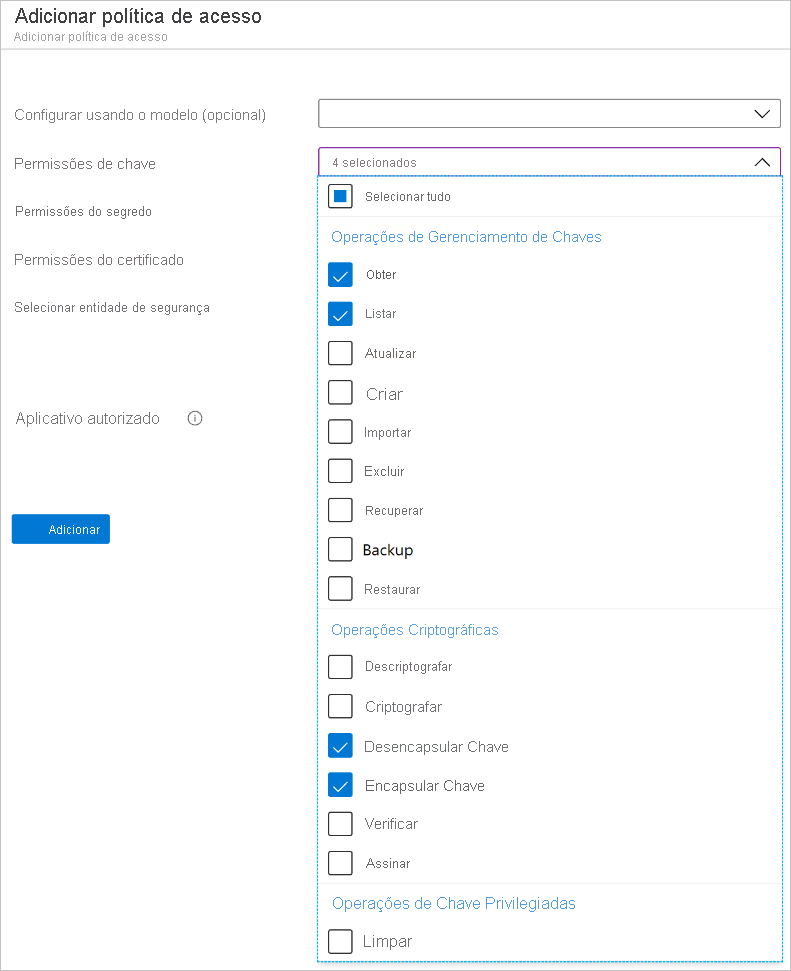
Task: Check the Criar key permission
Action: 340,393
